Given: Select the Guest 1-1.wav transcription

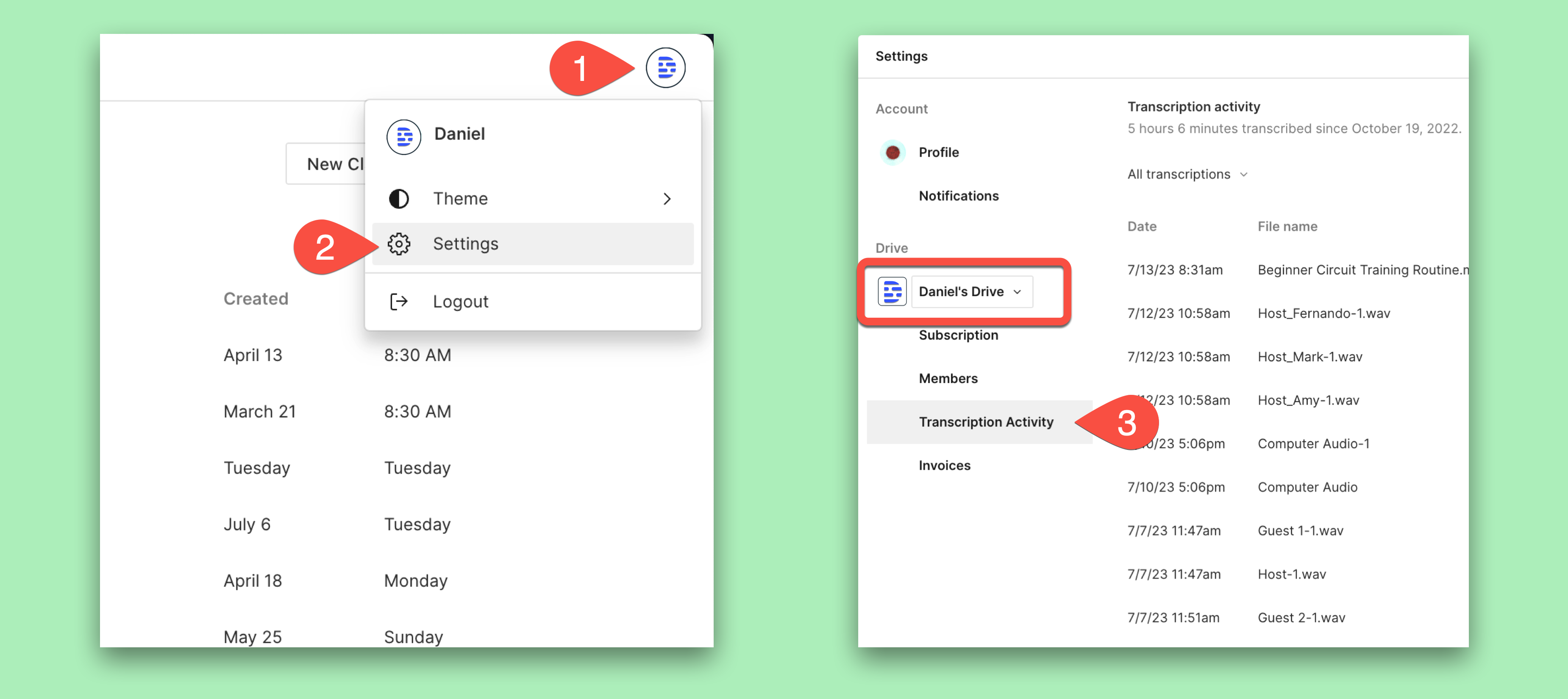Looking at the screenshot, I should pyautogui.click(x=1300, y=530).
